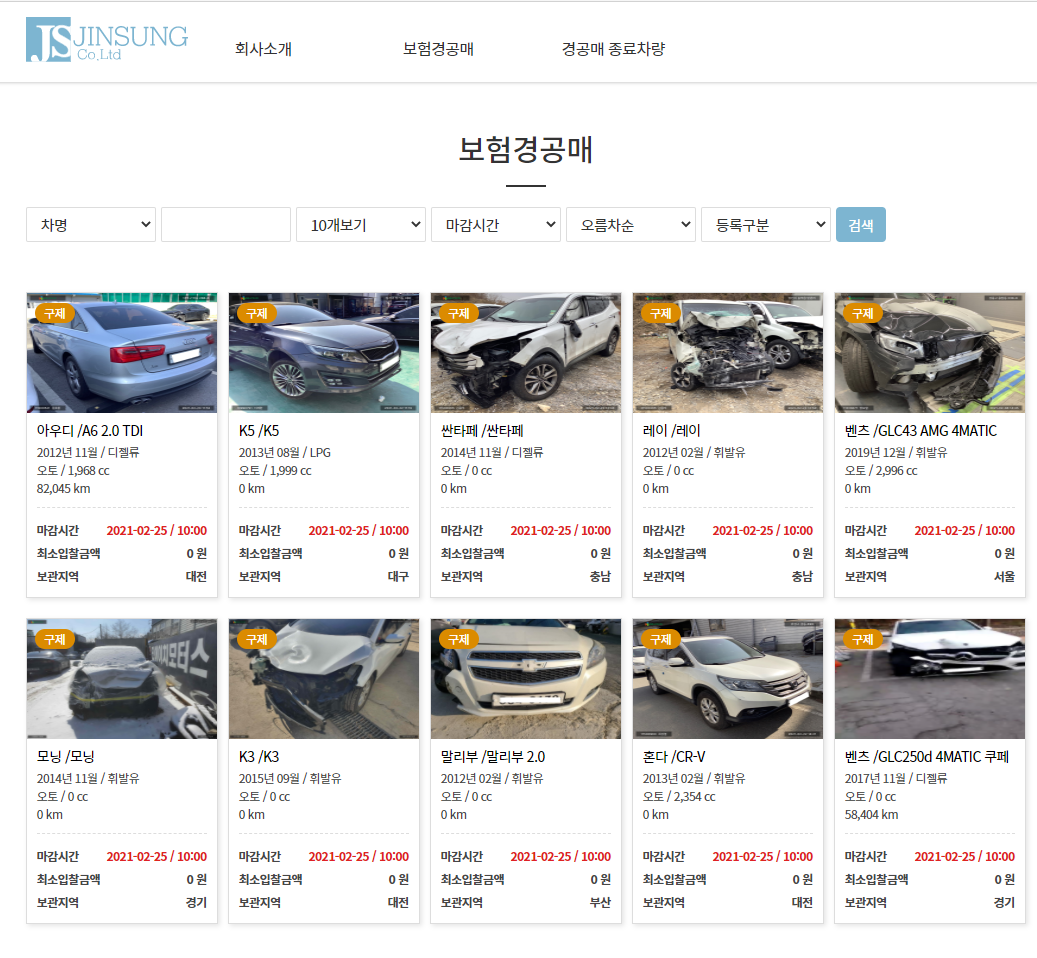Click the 구제 badge on 모닝
The height and width of the screenshot is (958, 1037).
(x=55, y=639)
